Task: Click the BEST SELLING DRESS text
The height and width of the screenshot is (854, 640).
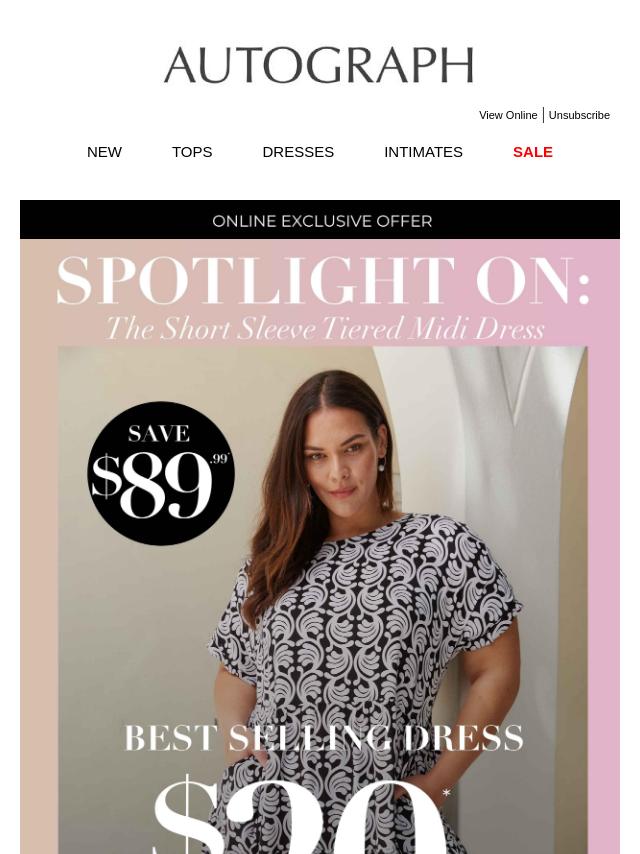Action: 324,738
